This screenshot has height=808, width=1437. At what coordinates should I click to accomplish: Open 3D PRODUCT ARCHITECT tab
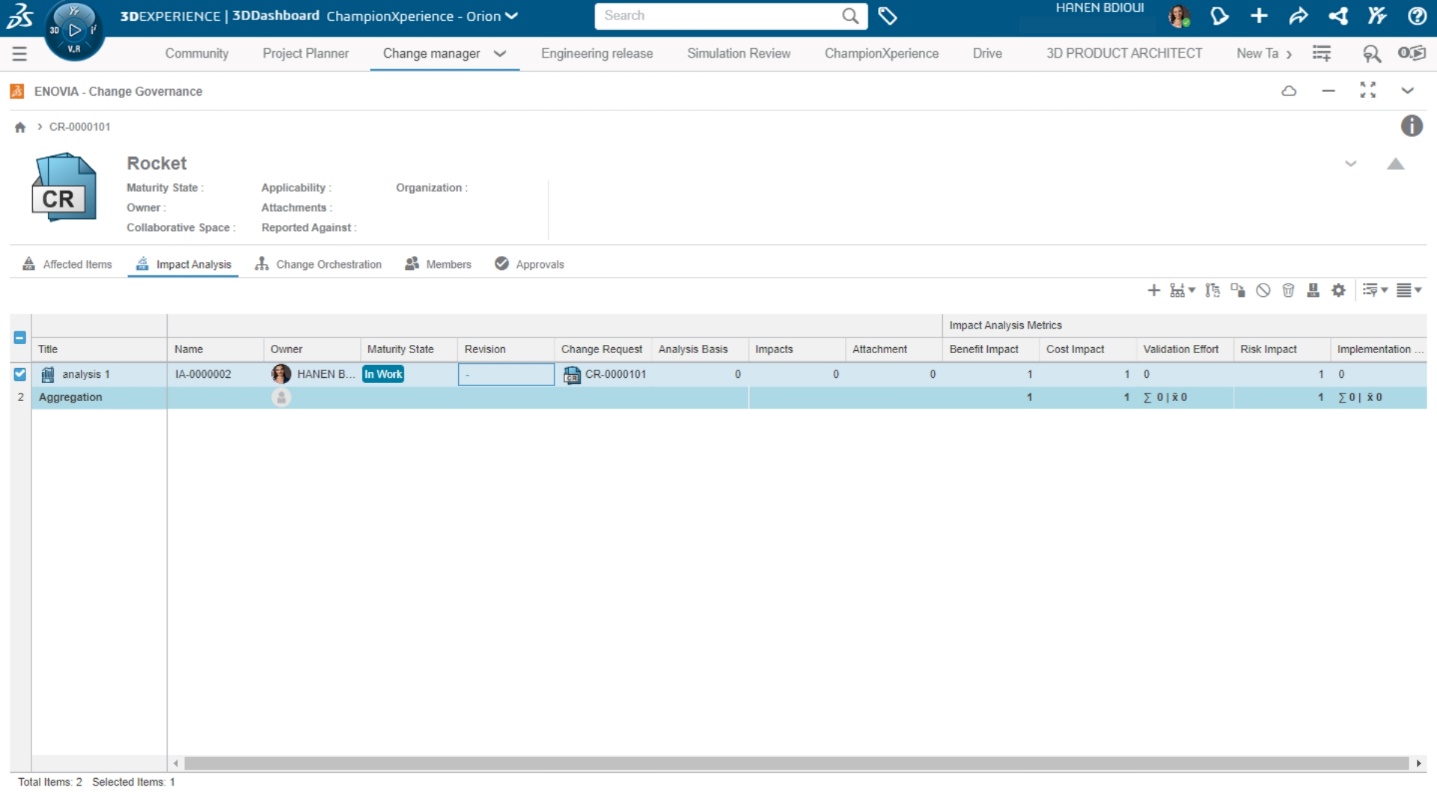click(x=1124, y=54)
